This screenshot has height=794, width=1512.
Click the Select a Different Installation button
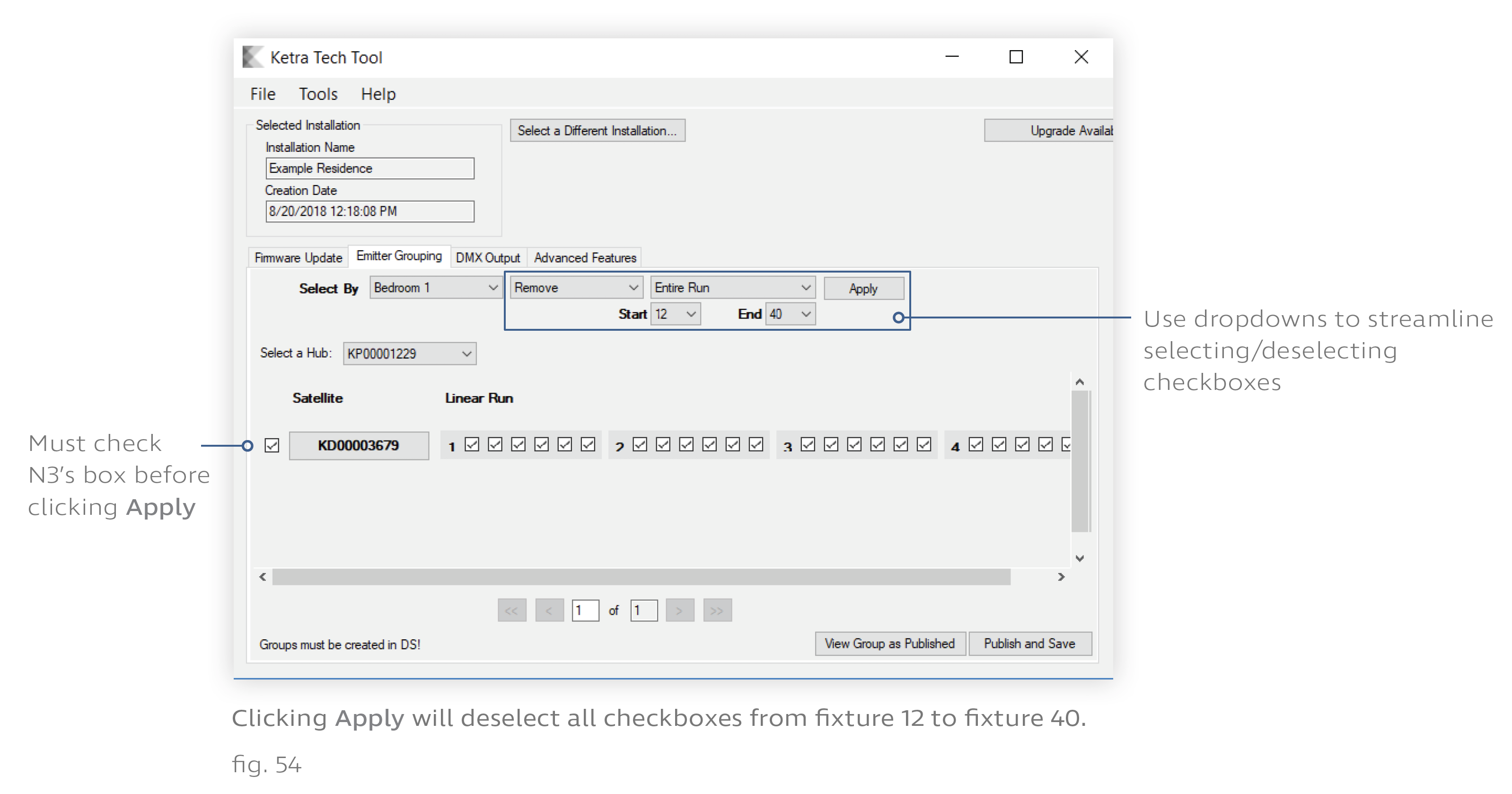point(595,131)
